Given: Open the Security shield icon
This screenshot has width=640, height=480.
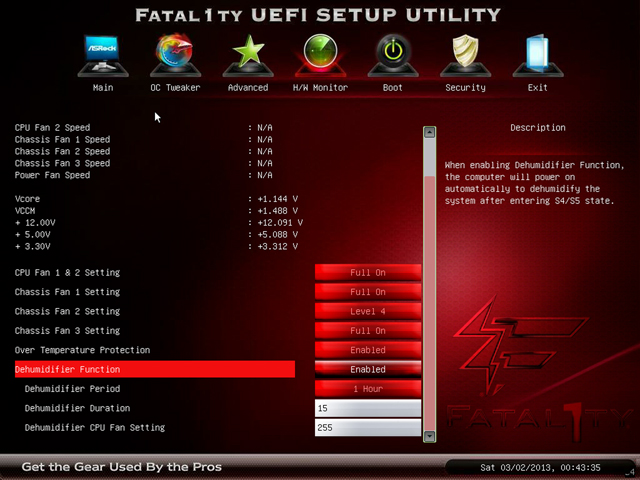Looking at the screenshot, I should pyautogui.click(x=465, y=56).
